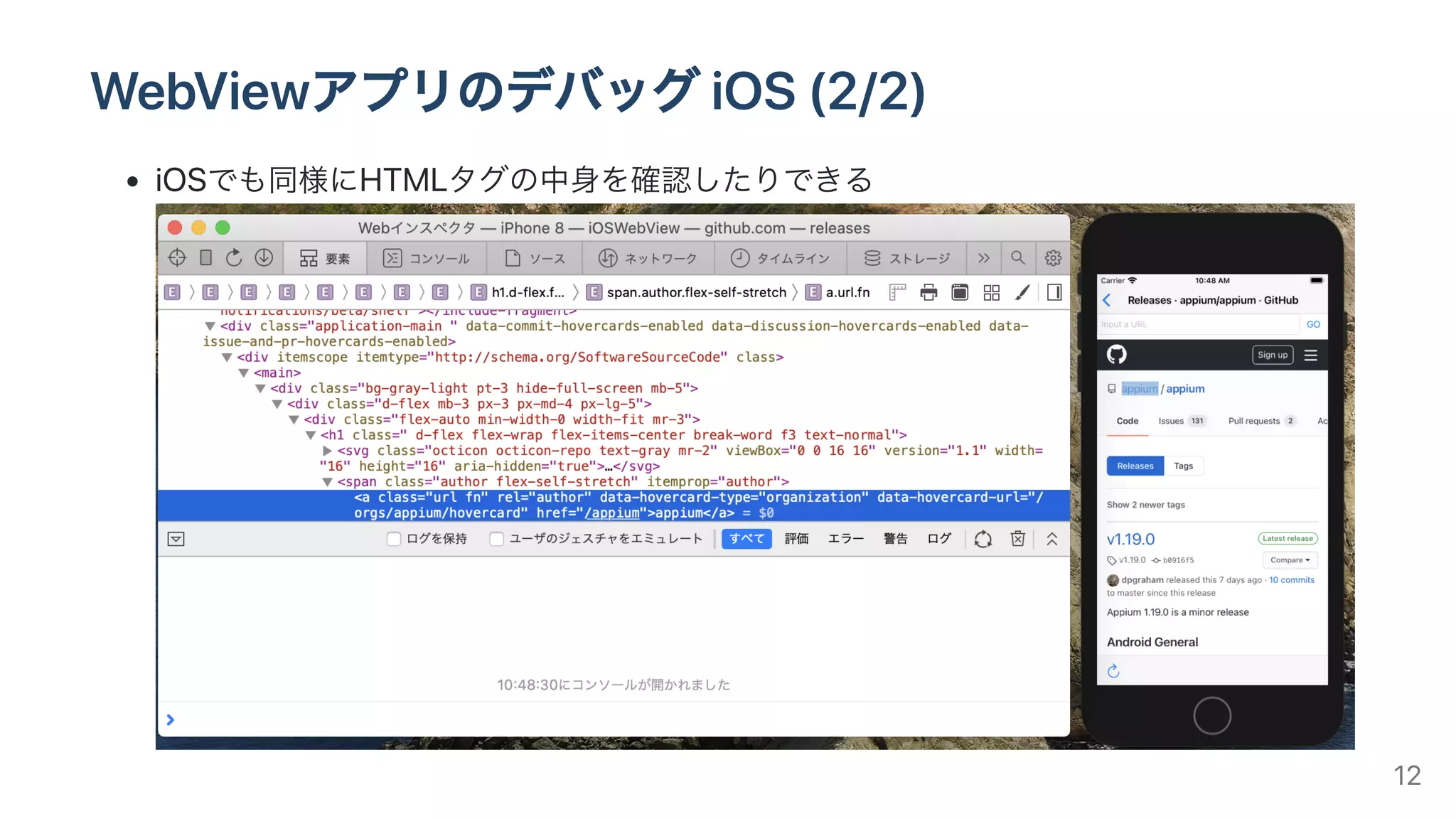This screenshot has width=1456, height=819.
Task: Click the GitHub octocat logo on iPhone
Action: pyautogui.click(x=1117, y=355)
